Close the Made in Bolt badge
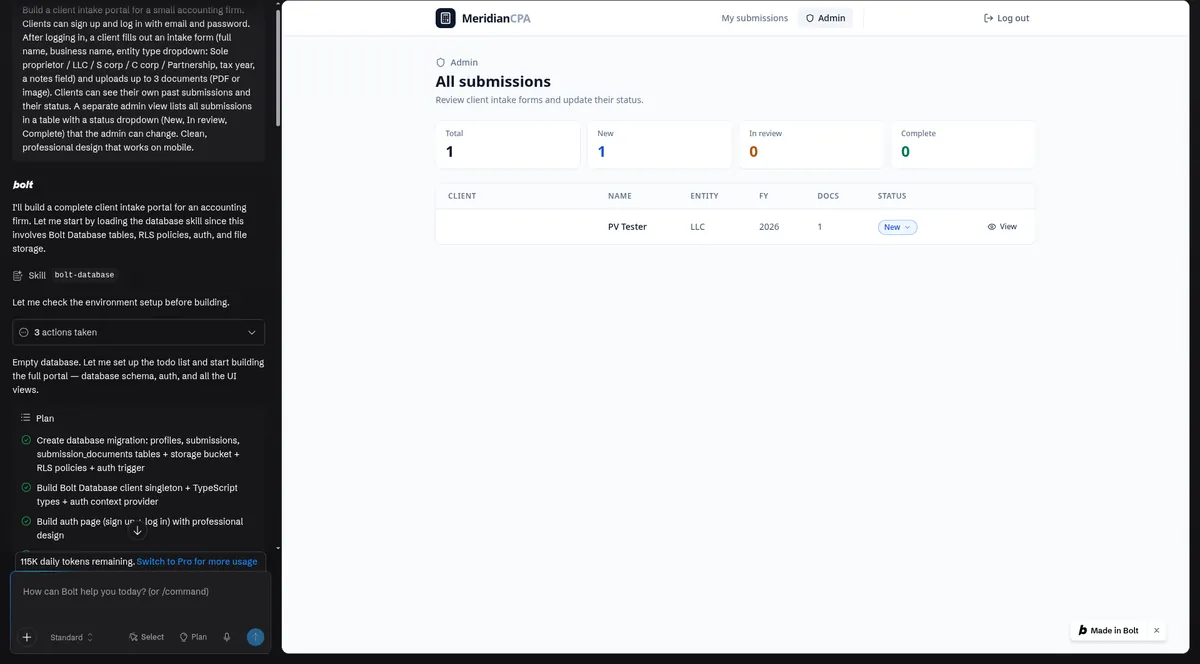1200x664 pixels. 1156,631
